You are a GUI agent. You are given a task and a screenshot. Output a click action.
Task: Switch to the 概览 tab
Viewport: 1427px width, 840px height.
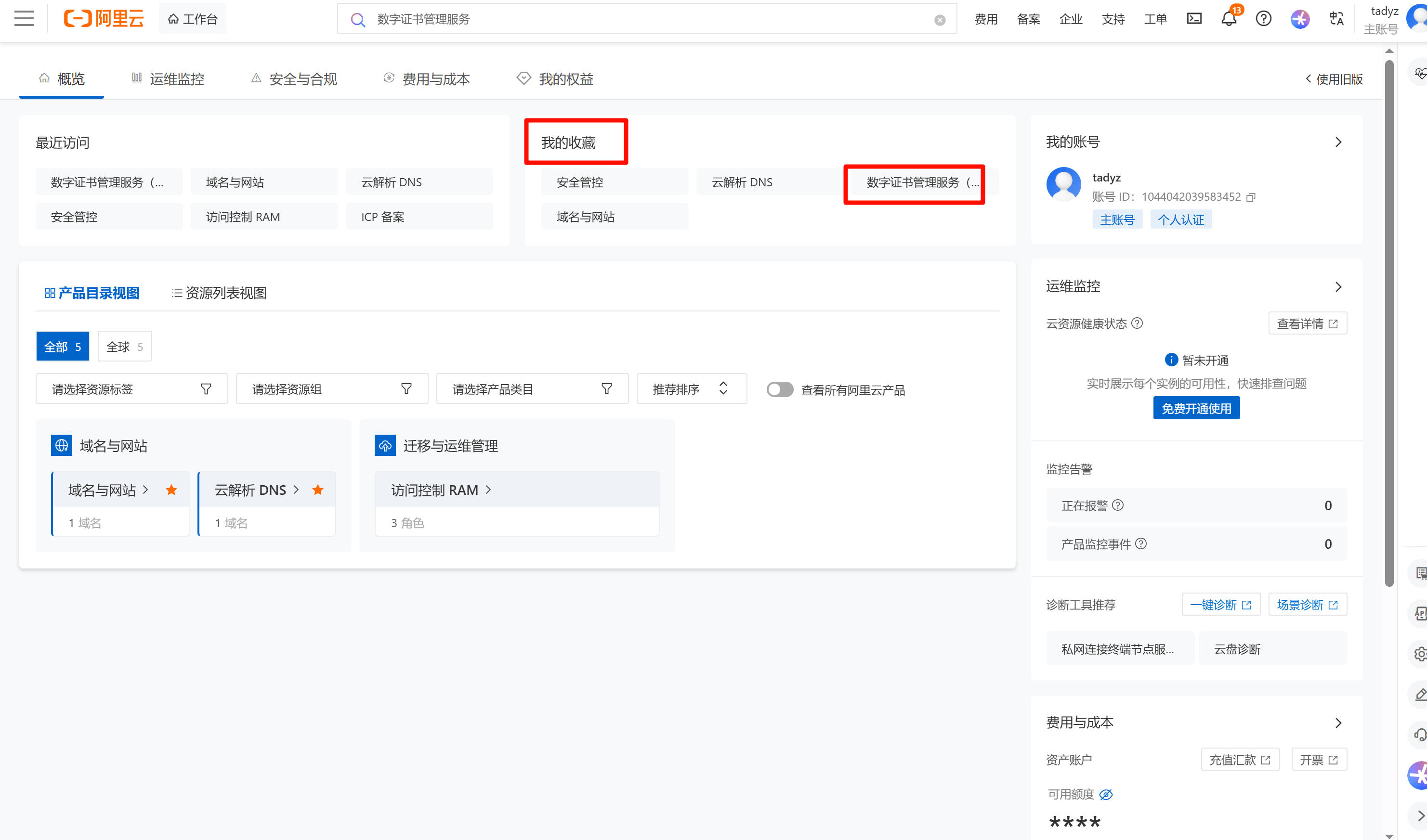pyautogui.click(x=62, y=79)
